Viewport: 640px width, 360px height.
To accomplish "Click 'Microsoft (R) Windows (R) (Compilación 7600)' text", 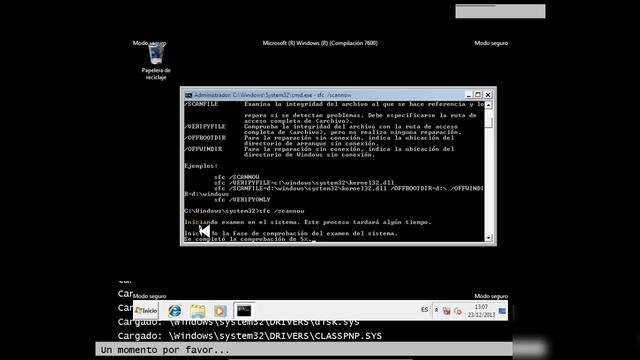I will [x=320, y=43].
